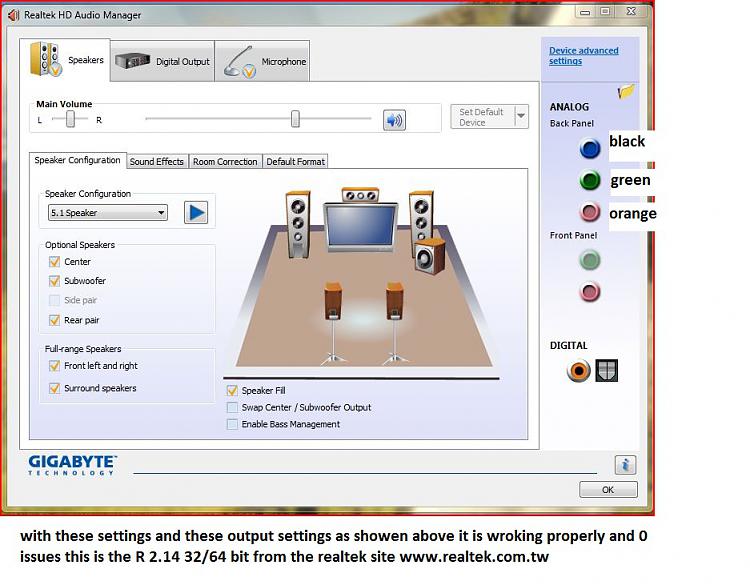Switch to the Speakers device tab
This screenshot has height=585, width=750.
pyautogui.click(x=65, y=60)
